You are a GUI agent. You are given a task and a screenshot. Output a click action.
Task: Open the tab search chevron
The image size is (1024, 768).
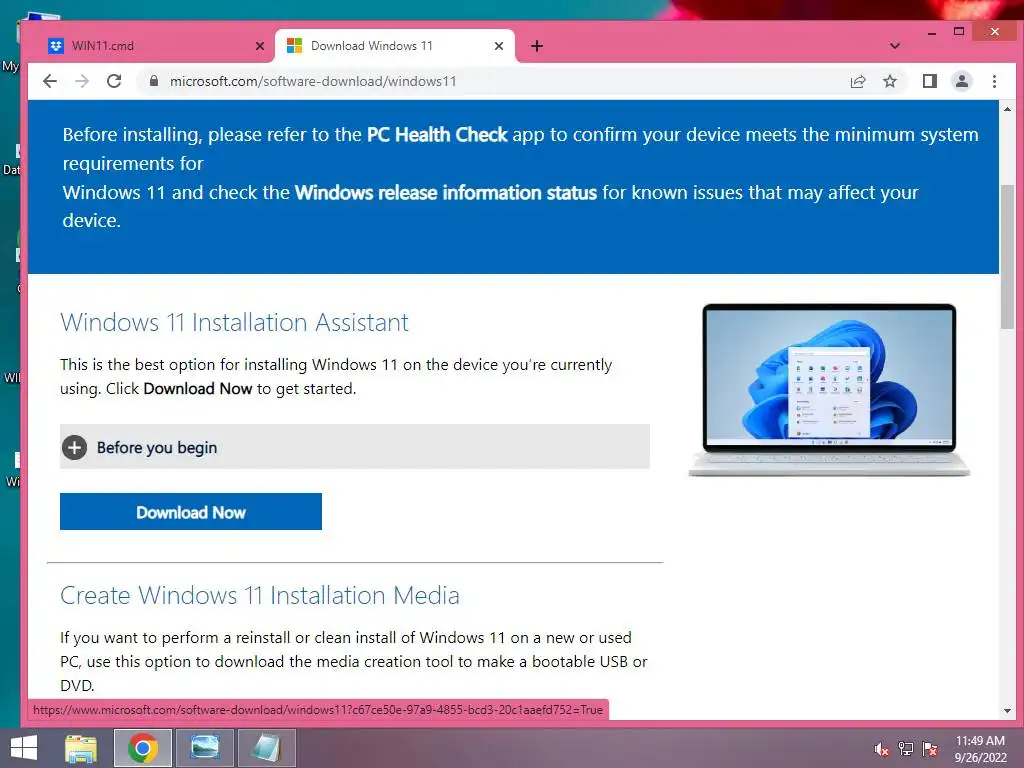pyautogui.click(x=895, y=46)
